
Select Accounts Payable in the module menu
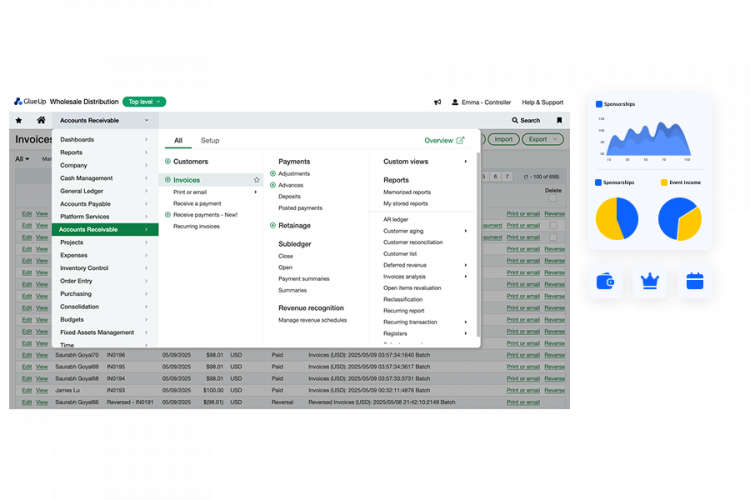pos(104,204)
